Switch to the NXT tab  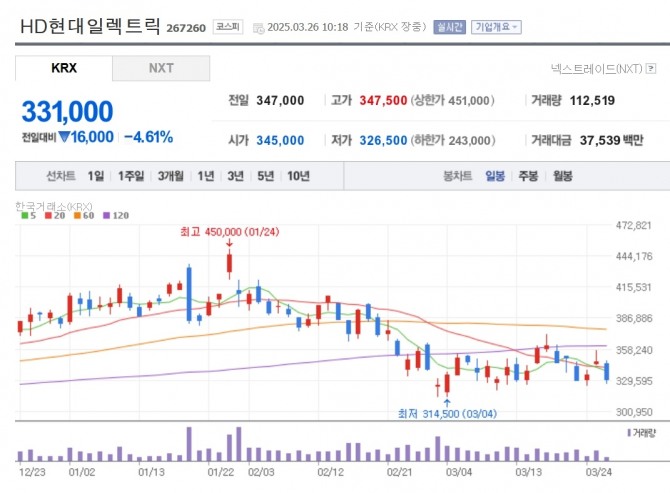(161, 68)
